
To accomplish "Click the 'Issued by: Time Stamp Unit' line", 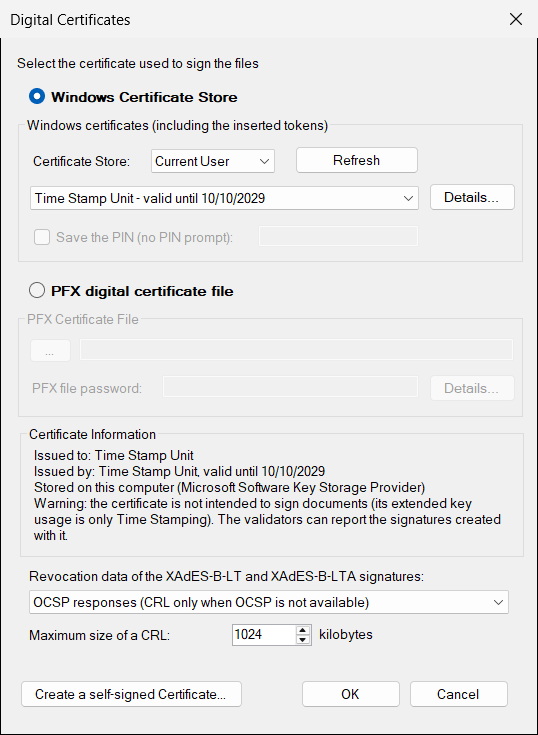I will tap(179, 471).
